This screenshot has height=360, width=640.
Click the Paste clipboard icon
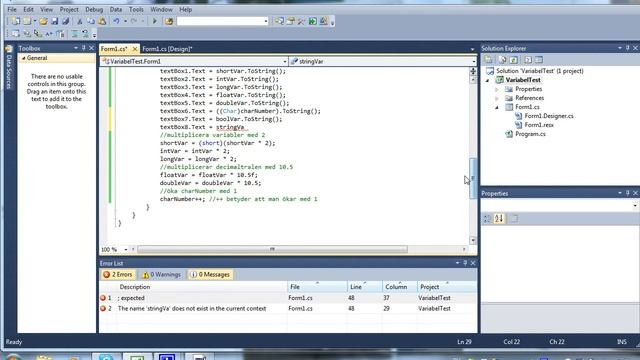[x=102, y=21]
